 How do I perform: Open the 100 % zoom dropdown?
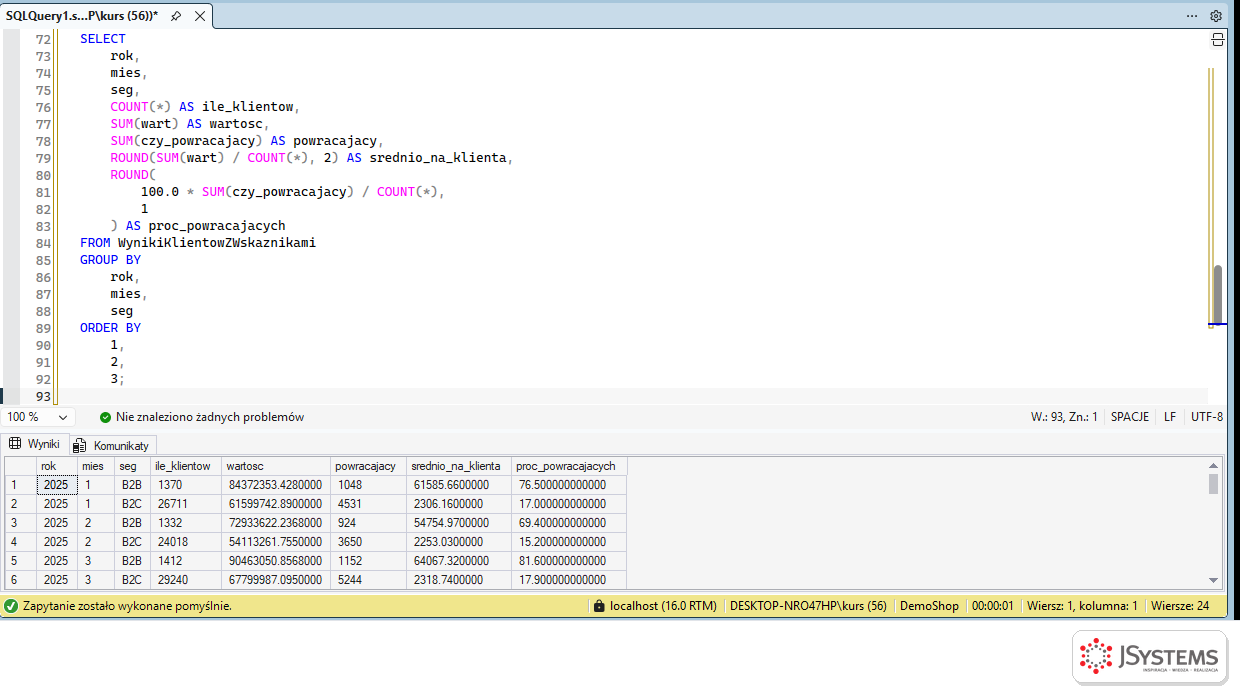(x=37, y=417)
